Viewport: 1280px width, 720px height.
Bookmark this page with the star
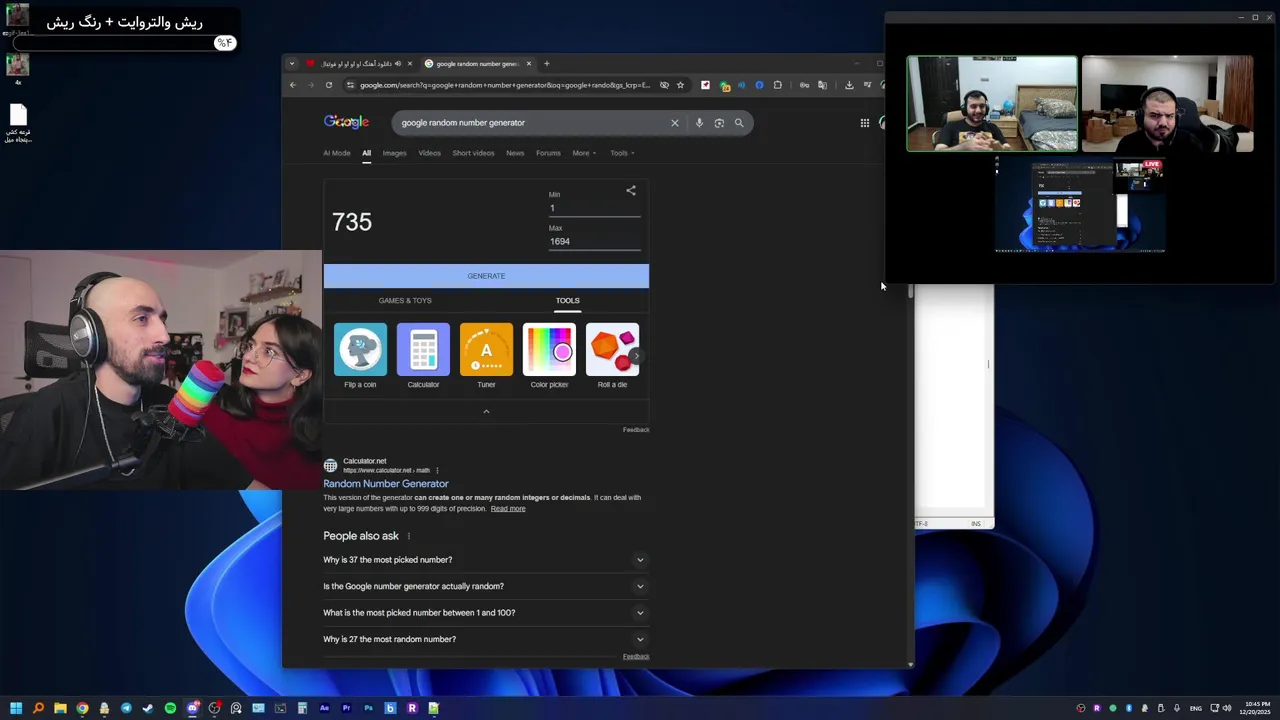coord(680,85)
